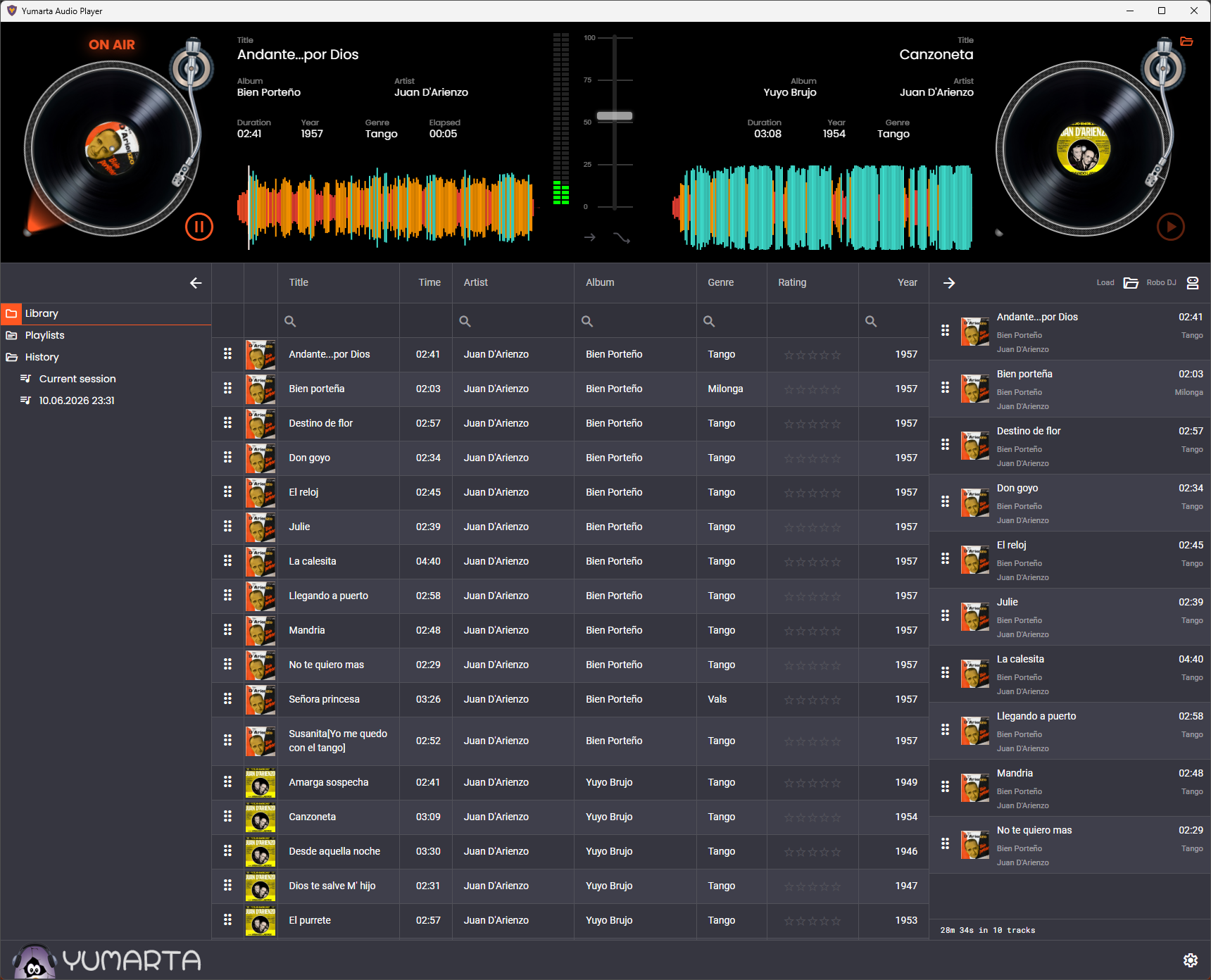The width and height of the screenshot is (1211, 980).
Task: Open the Playlists section
Action: click(x=106, y=335)
